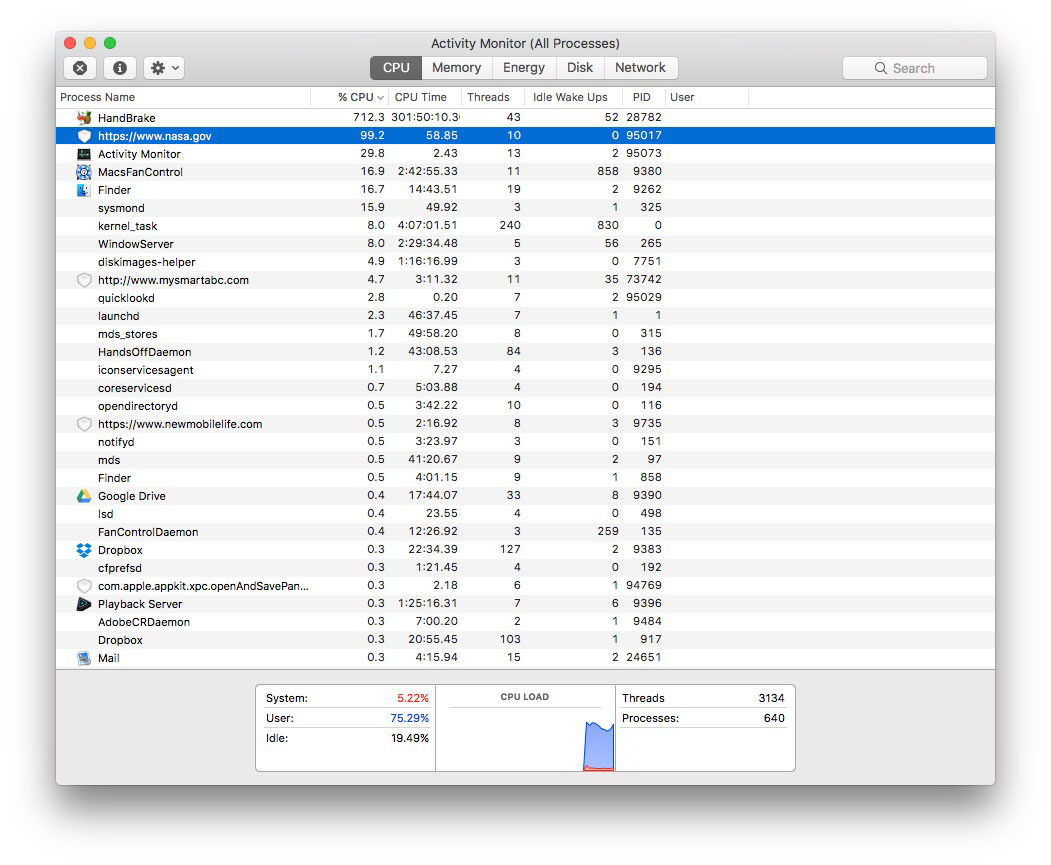1051x865 pixels.
Task: Select the cfprefsd process row
Action: coord(525,568)
